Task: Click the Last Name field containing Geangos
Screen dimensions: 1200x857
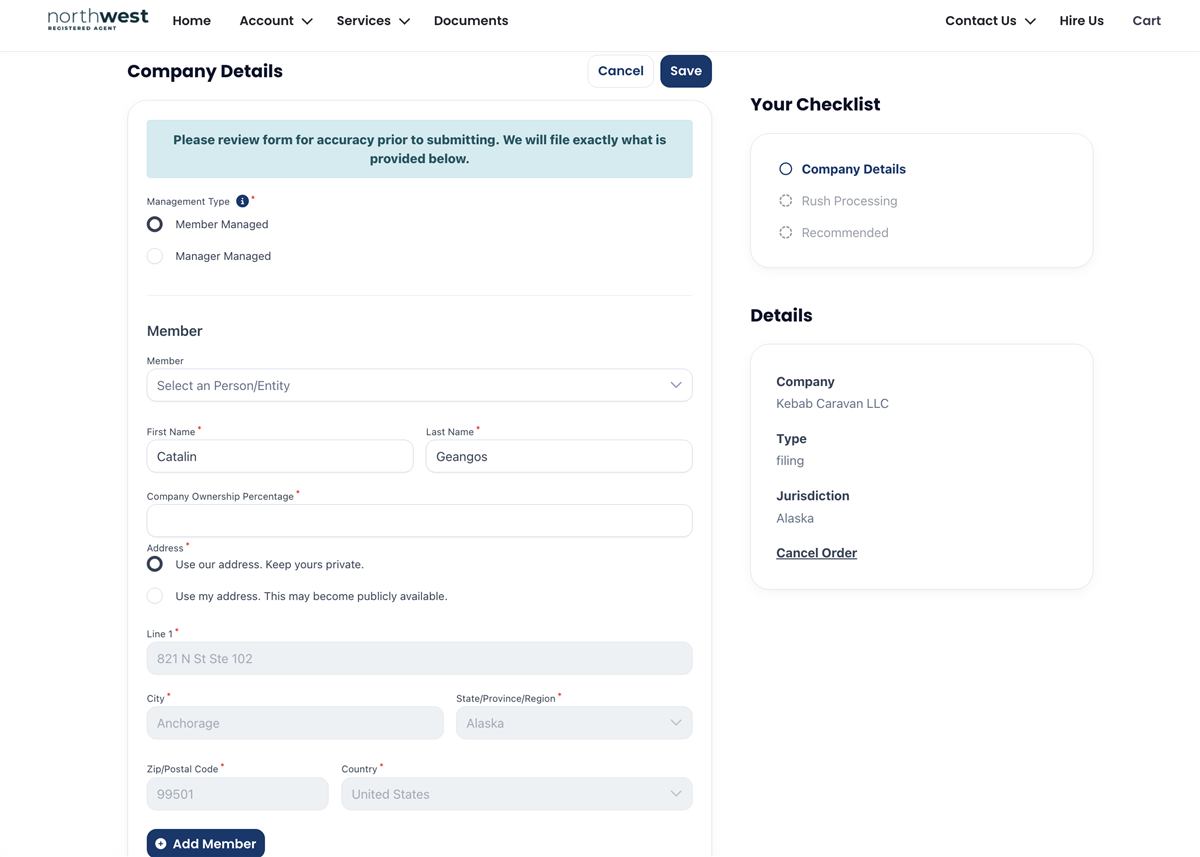Action: (x=559, y=456)
